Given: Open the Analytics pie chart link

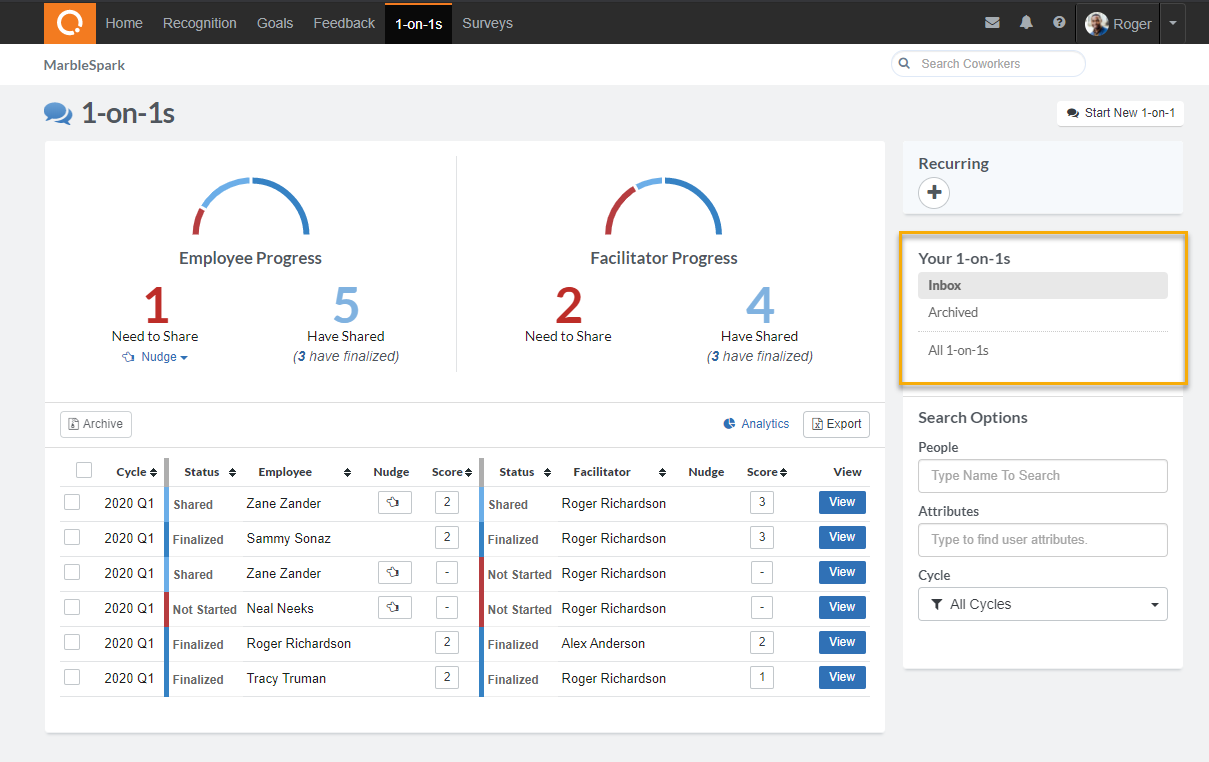Looking at the screenshot, I should [x=756, y=424].
